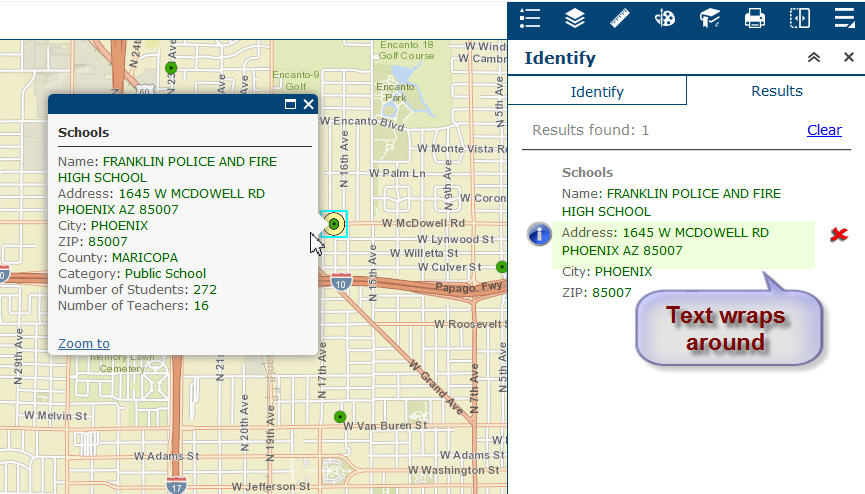Click the highlighted school marker on map

334,224
